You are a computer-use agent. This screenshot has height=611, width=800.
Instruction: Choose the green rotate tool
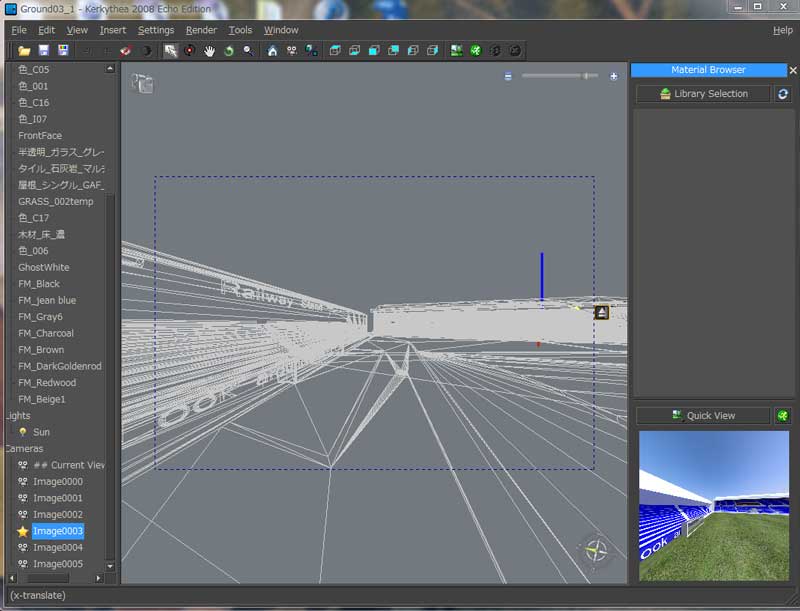229,50
